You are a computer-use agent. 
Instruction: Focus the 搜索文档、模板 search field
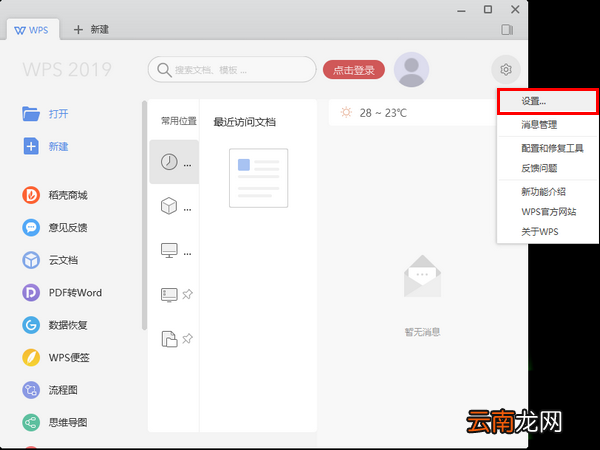(232, 70)
